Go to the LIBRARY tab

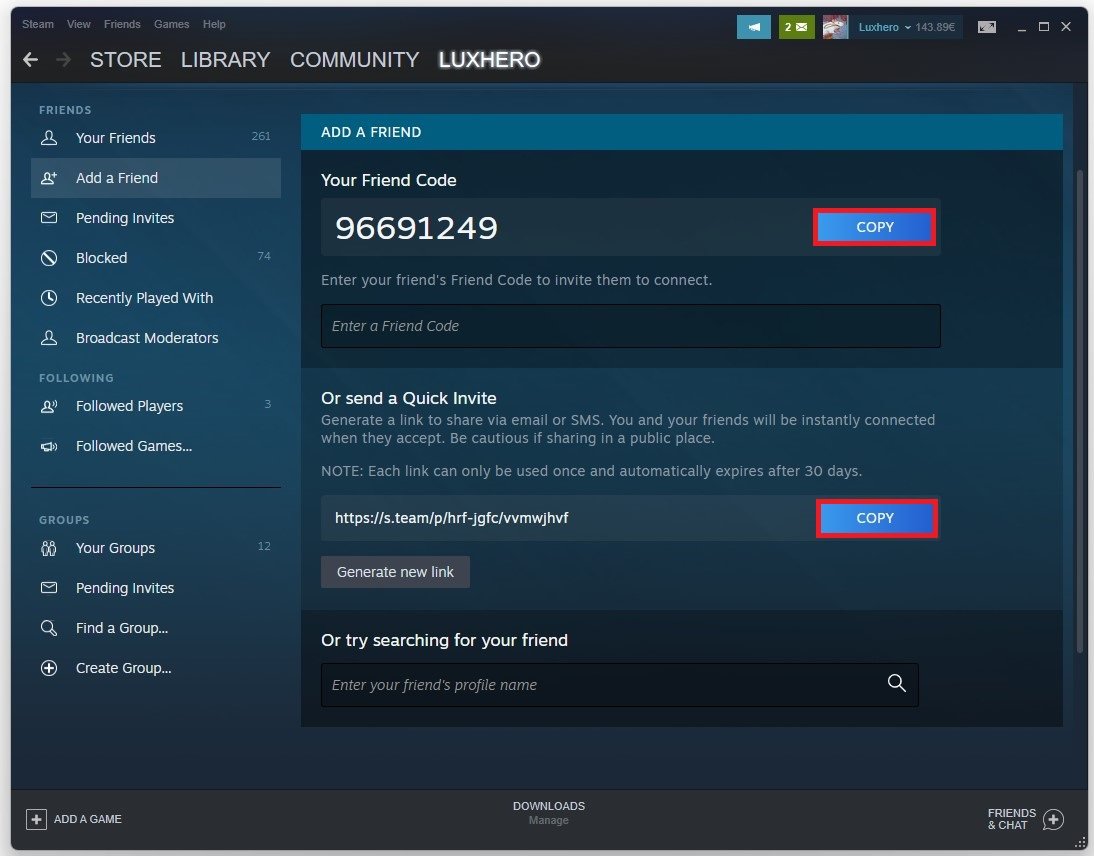[x=225, y=59]
